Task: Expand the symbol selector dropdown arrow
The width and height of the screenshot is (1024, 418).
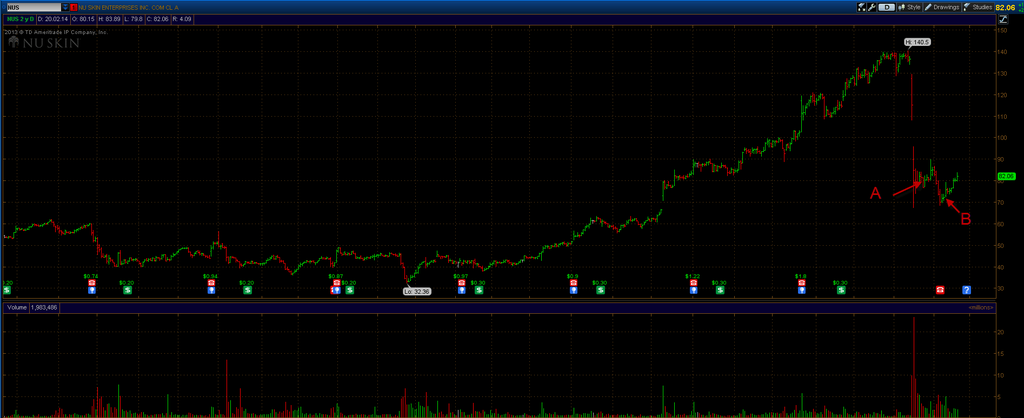Action: pos(65,7)
